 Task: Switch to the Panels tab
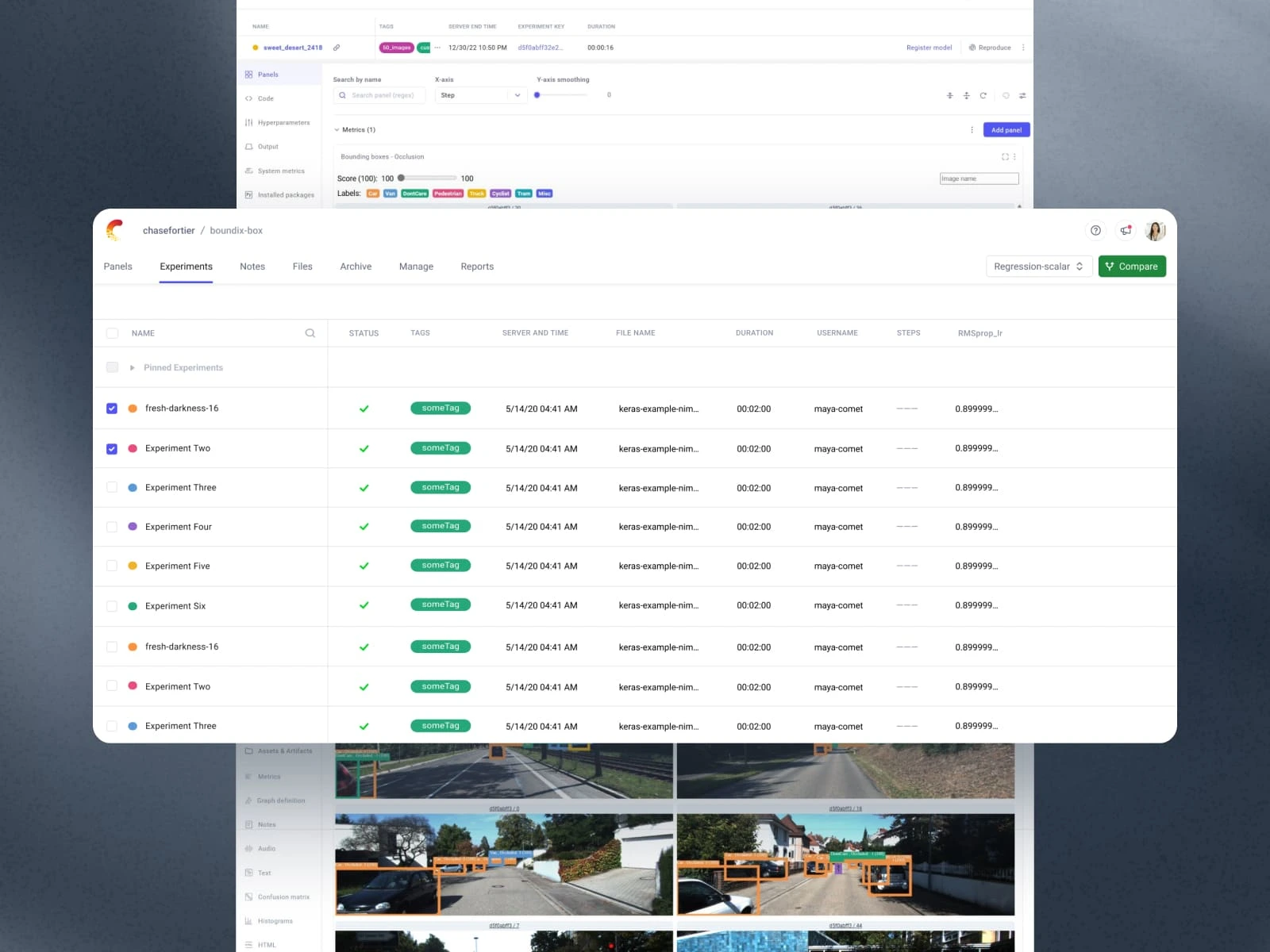point(117,267)
